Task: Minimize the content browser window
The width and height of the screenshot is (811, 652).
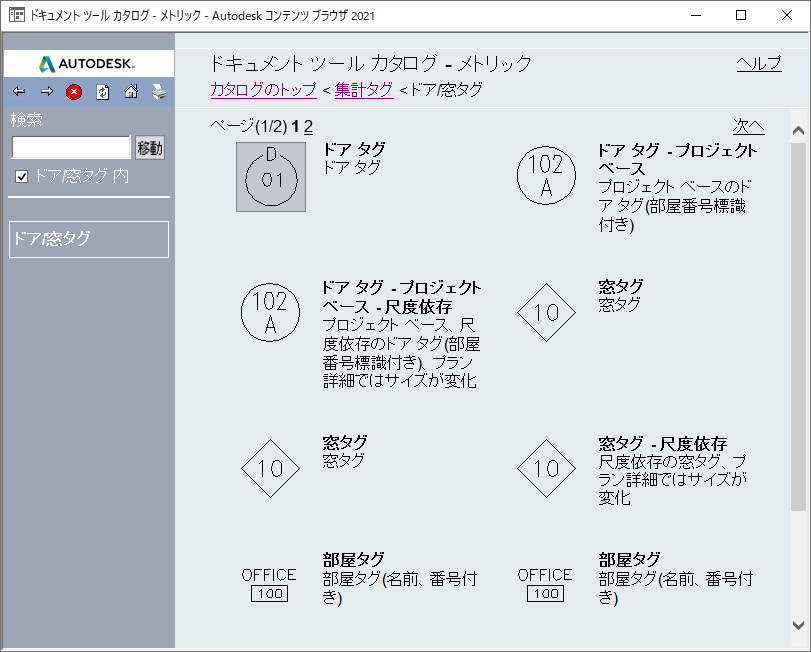Action: tap(696, 15)
